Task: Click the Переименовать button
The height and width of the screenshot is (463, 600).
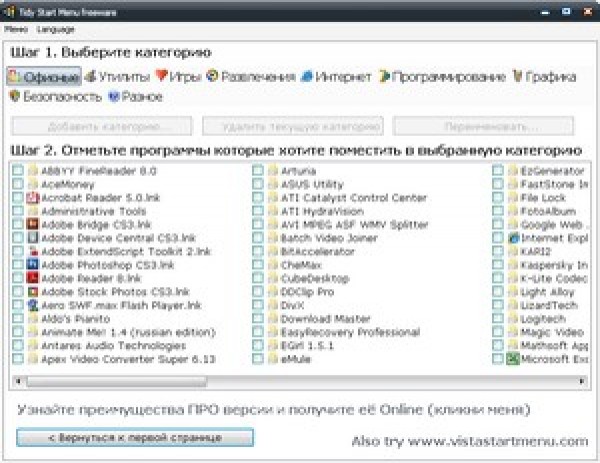Action: [483, 126]
